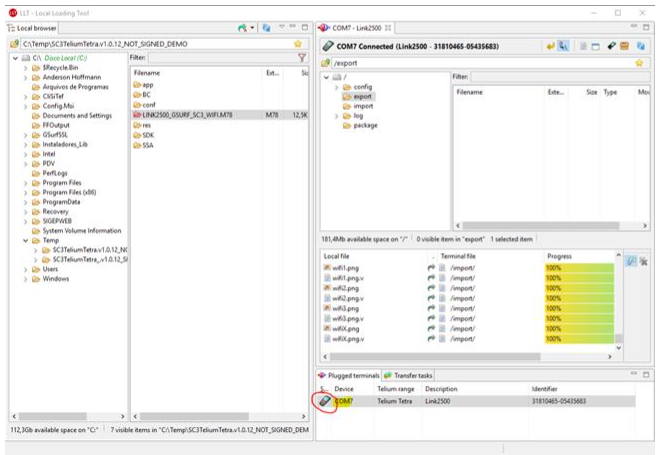Click the filter funnel icon in Local browser
The image size is (658, 455).
pyautogui.click(x=301, y=58)
